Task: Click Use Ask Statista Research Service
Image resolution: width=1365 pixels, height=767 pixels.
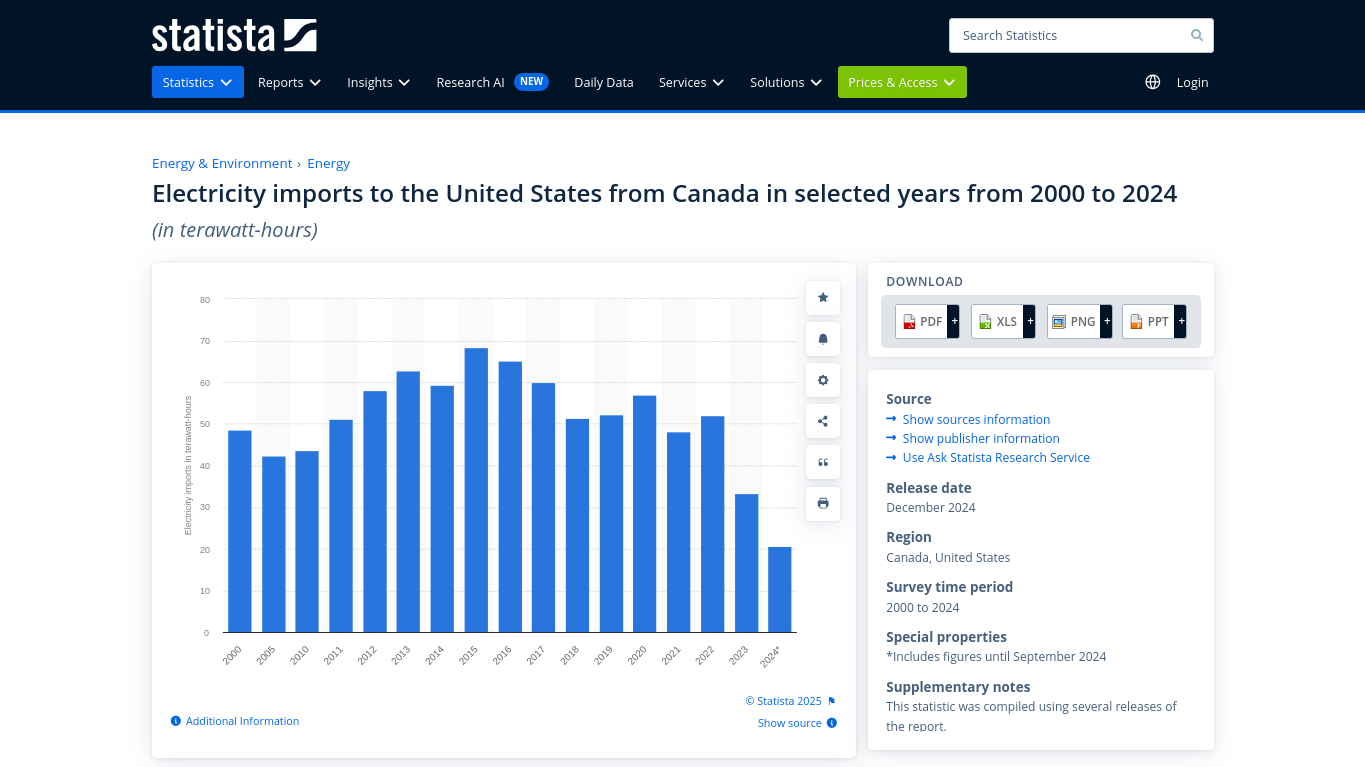Action: pyautogui.click(x=996, y=457)
